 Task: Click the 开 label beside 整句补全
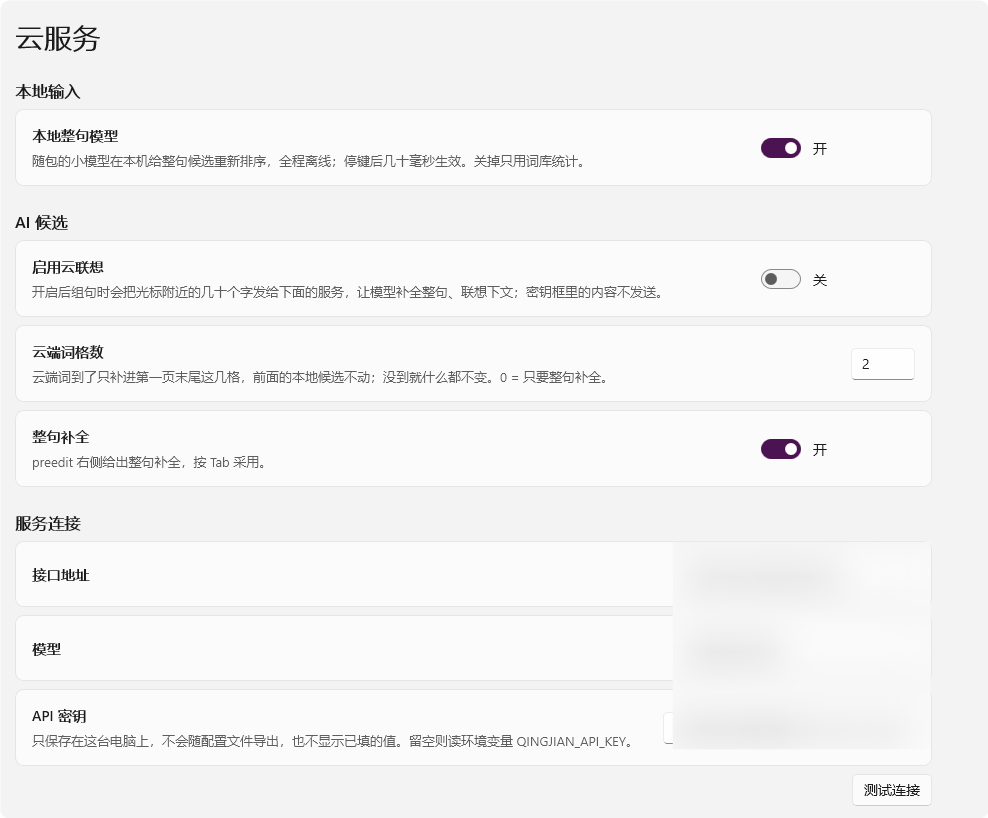pyautogui.click(x=820, y=450)
